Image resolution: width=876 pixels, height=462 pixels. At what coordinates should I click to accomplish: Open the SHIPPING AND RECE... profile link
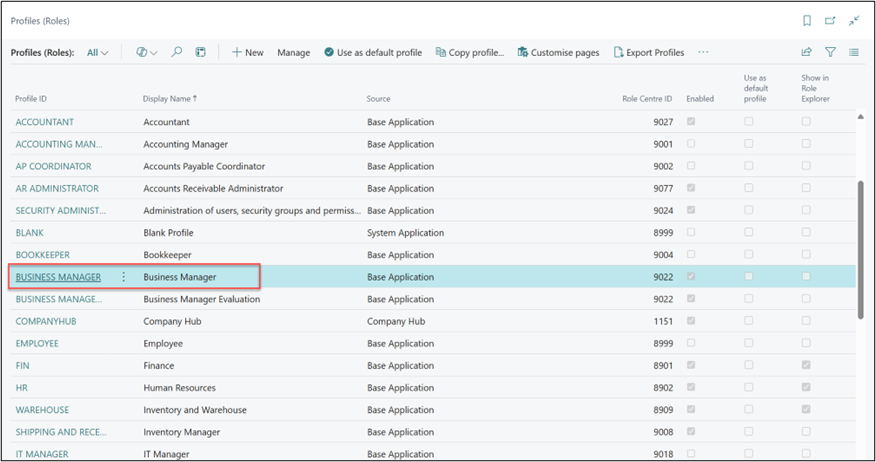point(60,432)
